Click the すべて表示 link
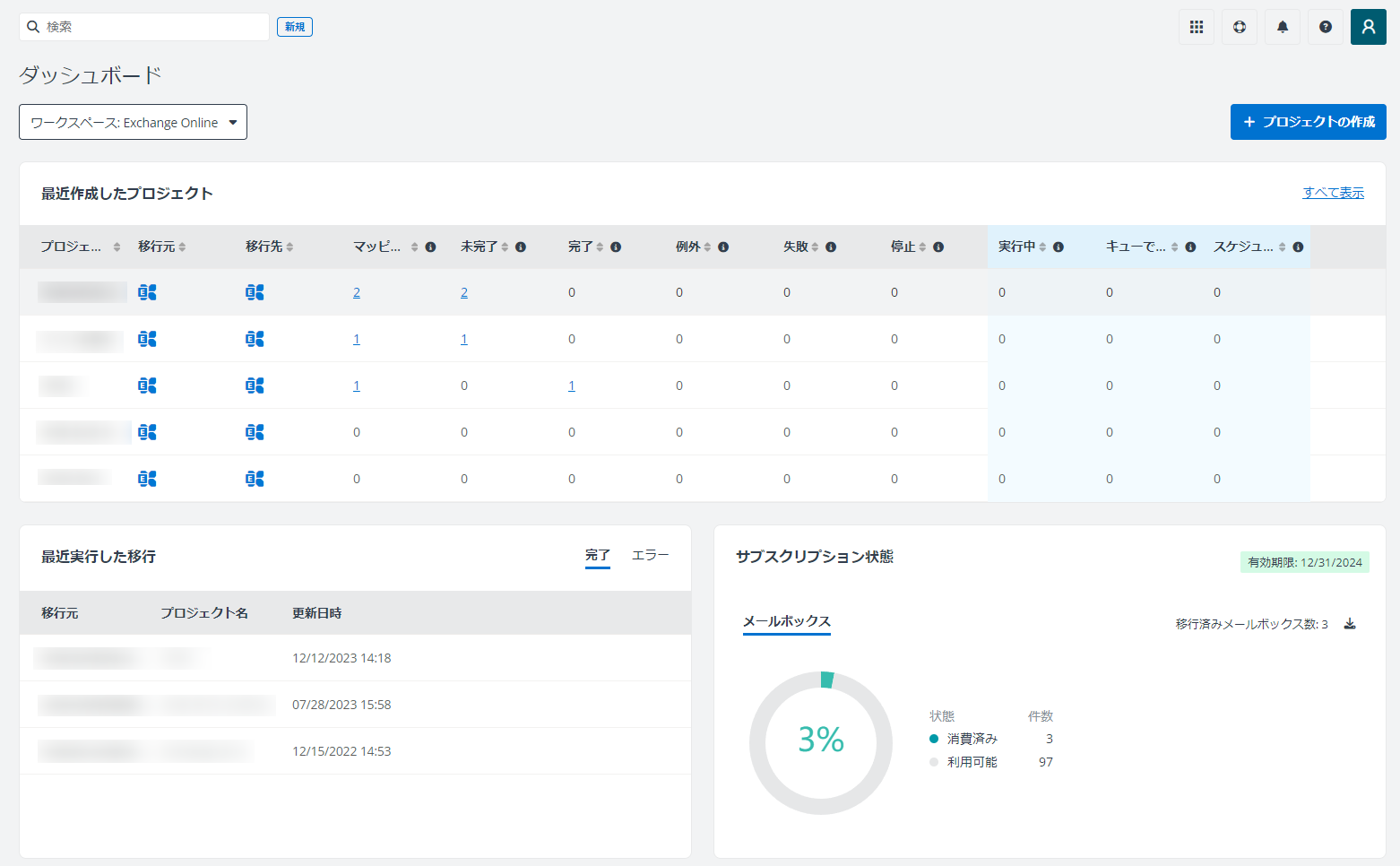Screen dimensions: 1400x866 [x=1334, y=193]
